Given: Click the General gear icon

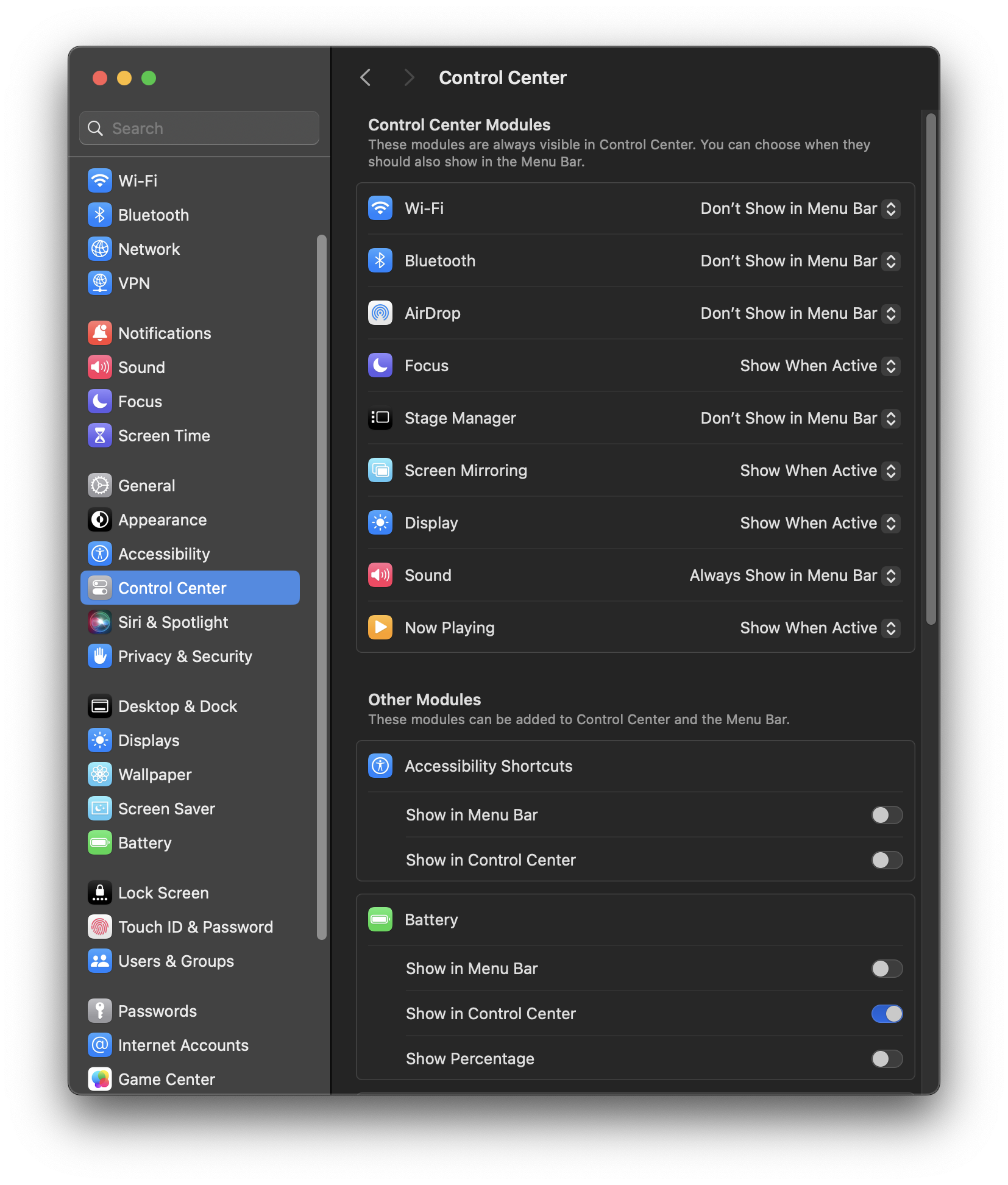Looking at the screenshot, I should [100, 485].
